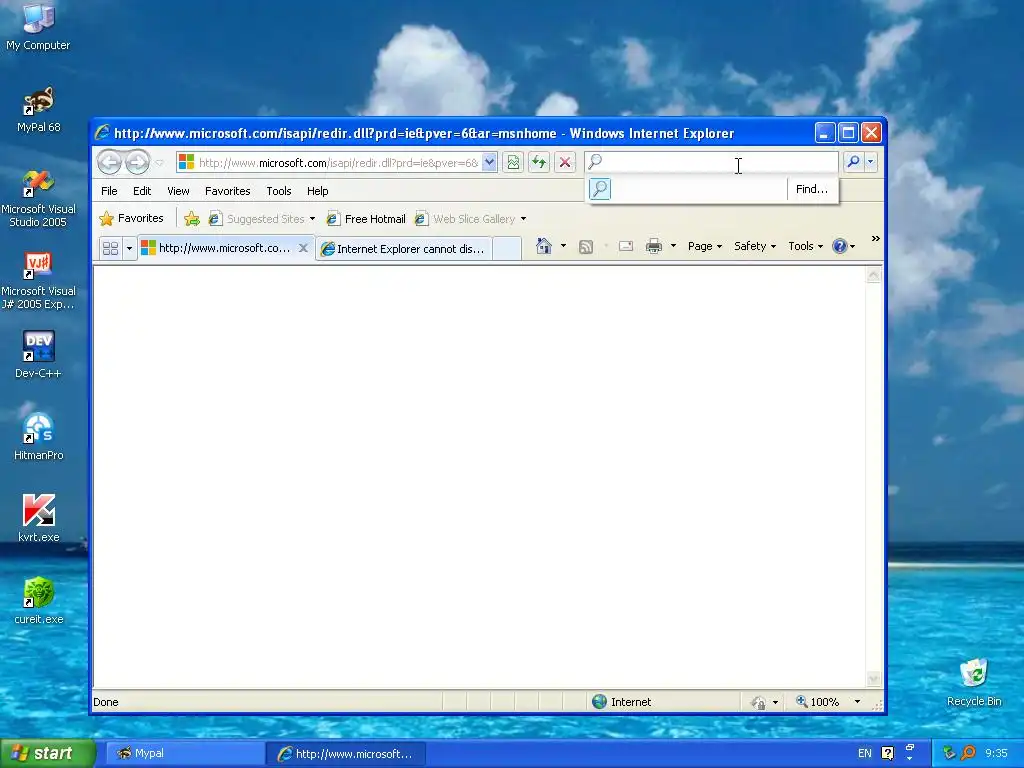Click the zoom level magnifier icon

[801, 701]
